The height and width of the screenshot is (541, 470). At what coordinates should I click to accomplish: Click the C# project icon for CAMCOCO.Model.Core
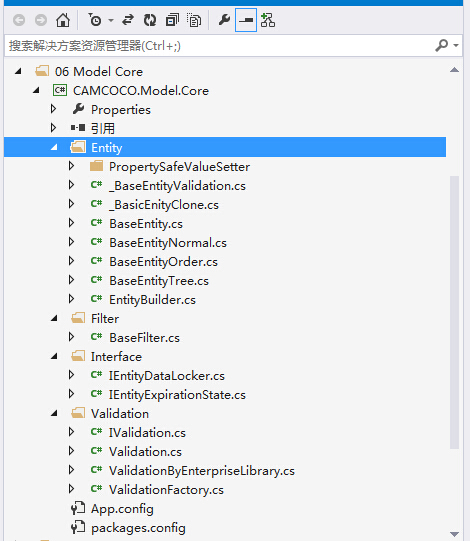coord(60,90)
